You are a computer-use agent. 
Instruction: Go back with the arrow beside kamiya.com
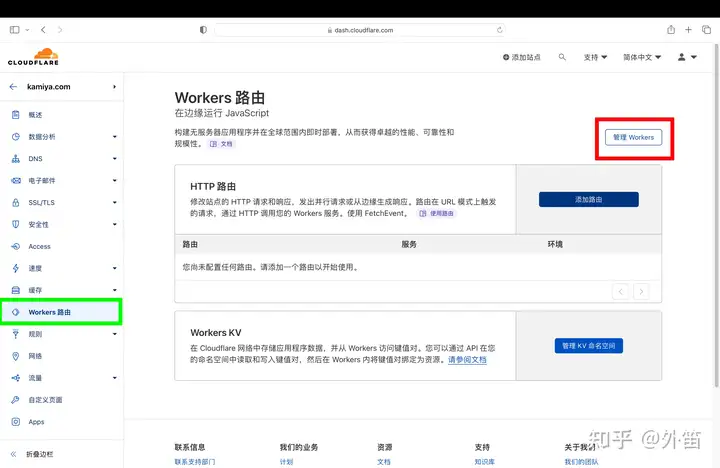(13, 86)
